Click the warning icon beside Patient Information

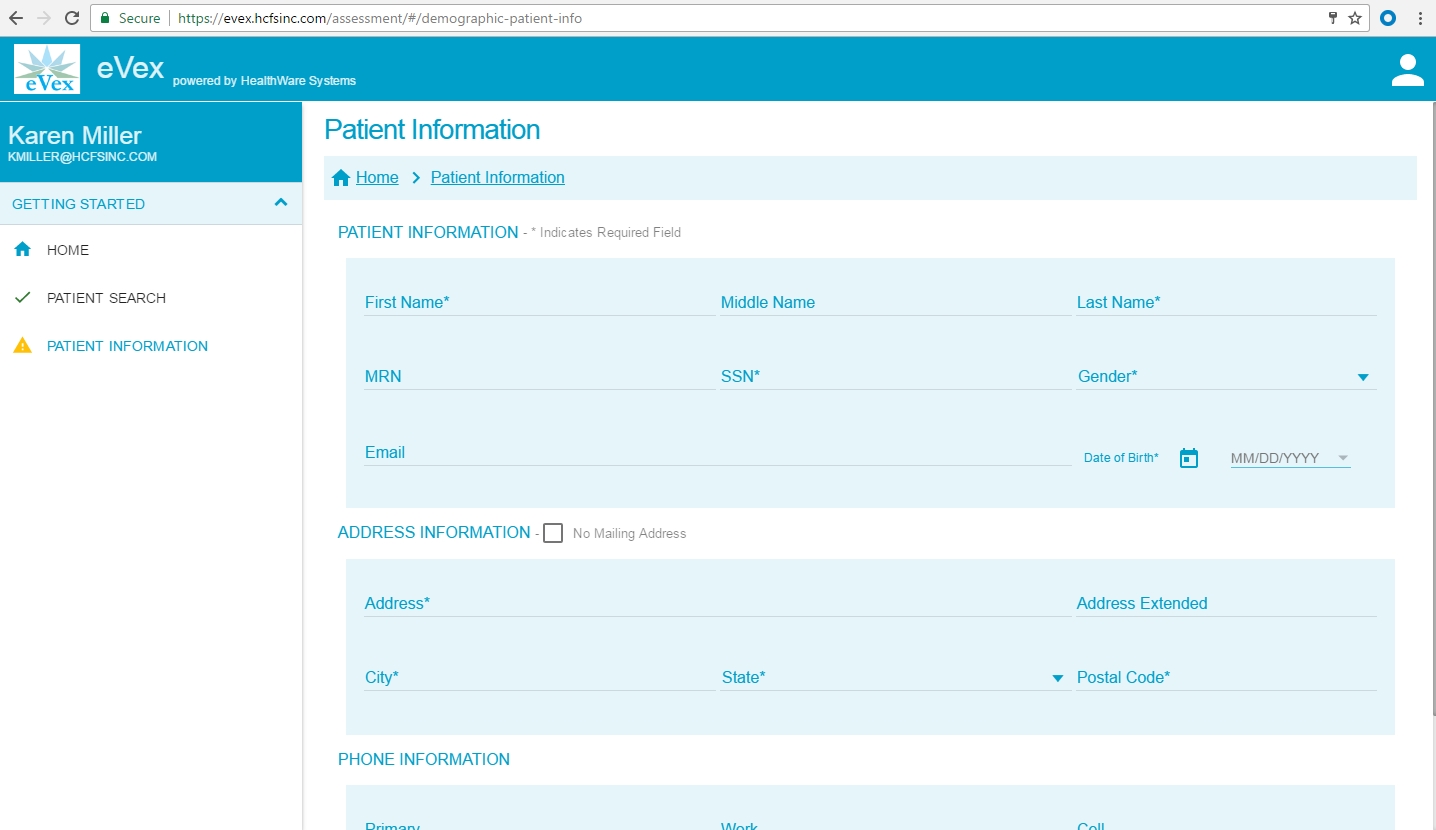(23, 346)
